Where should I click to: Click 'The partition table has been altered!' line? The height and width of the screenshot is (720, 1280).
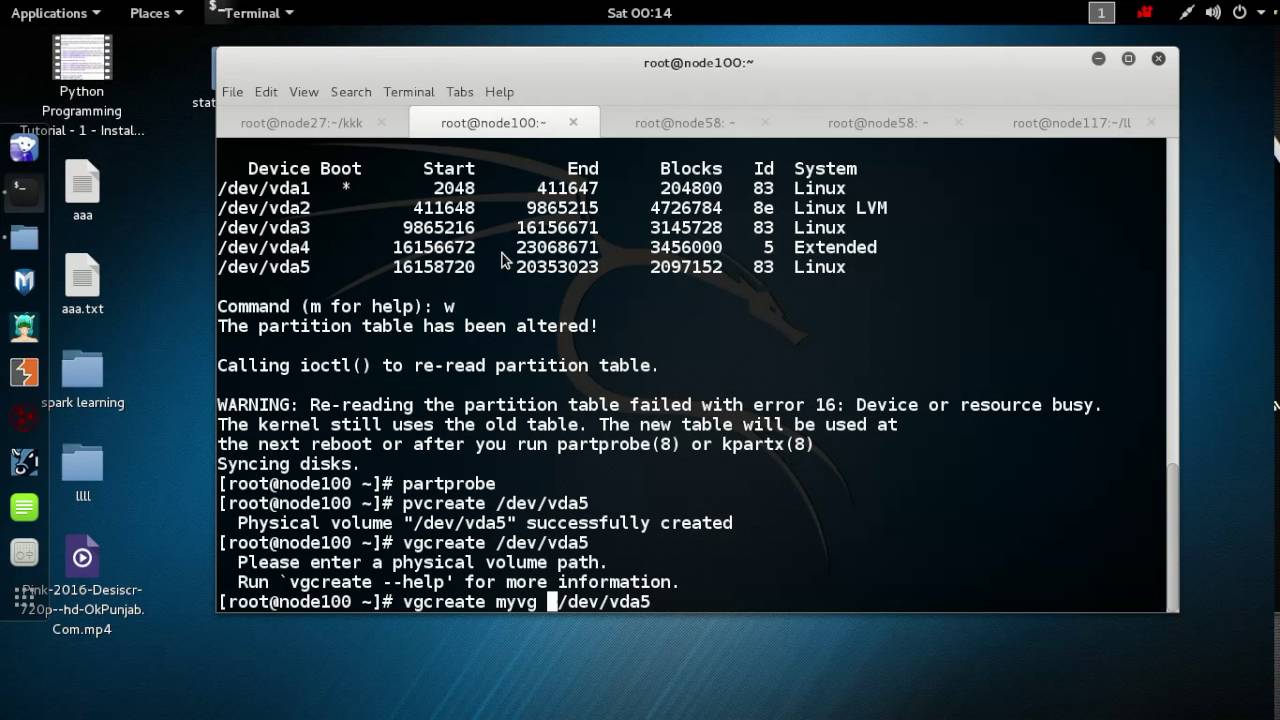(407, 326)
